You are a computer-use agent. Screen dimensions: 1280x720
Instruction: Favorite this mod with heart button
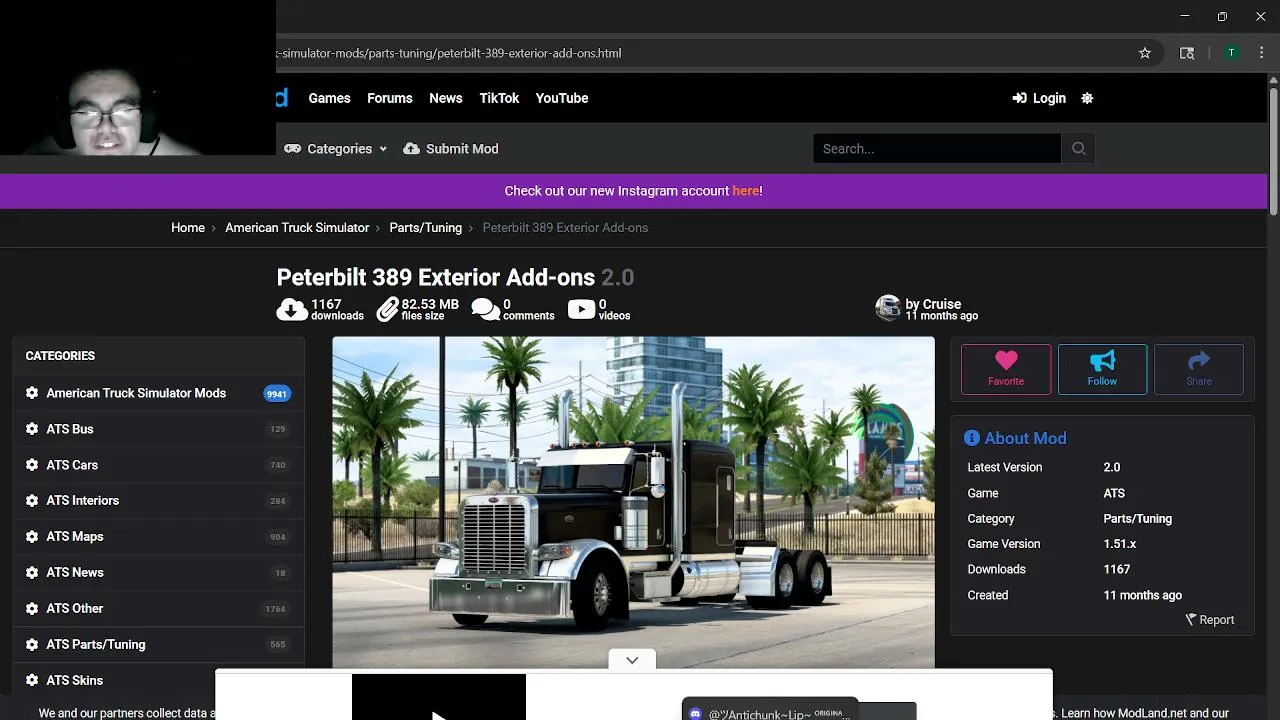click(1006, 369)
